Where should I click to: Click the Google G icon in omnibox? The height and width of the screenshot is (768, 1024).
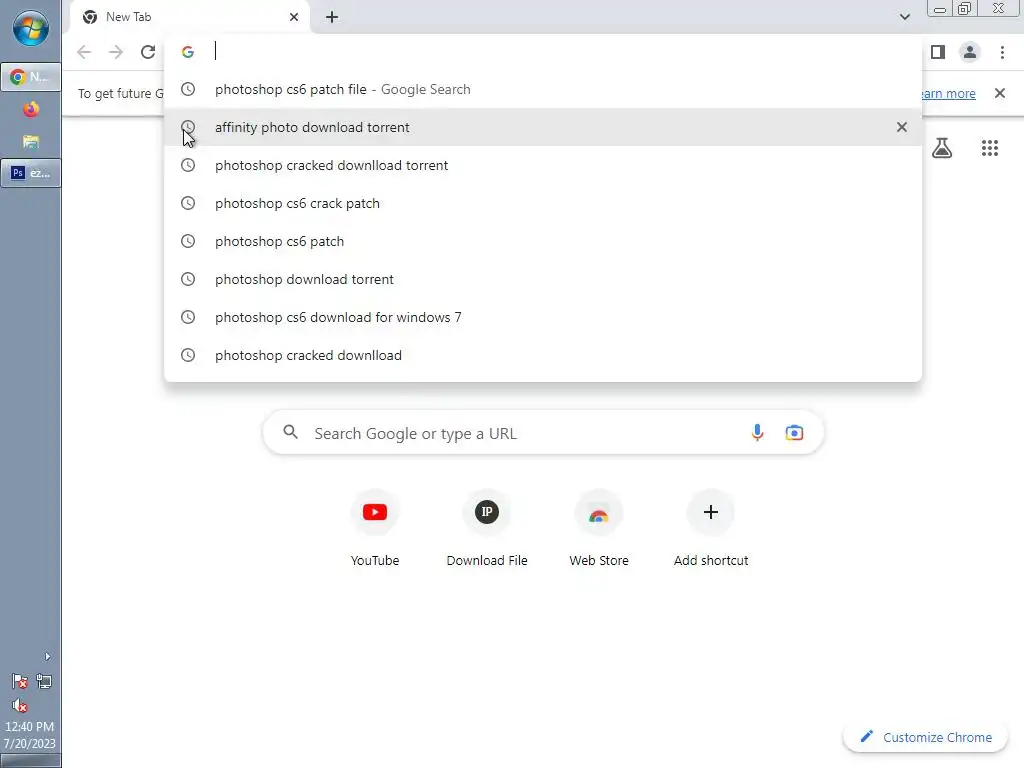188,52
